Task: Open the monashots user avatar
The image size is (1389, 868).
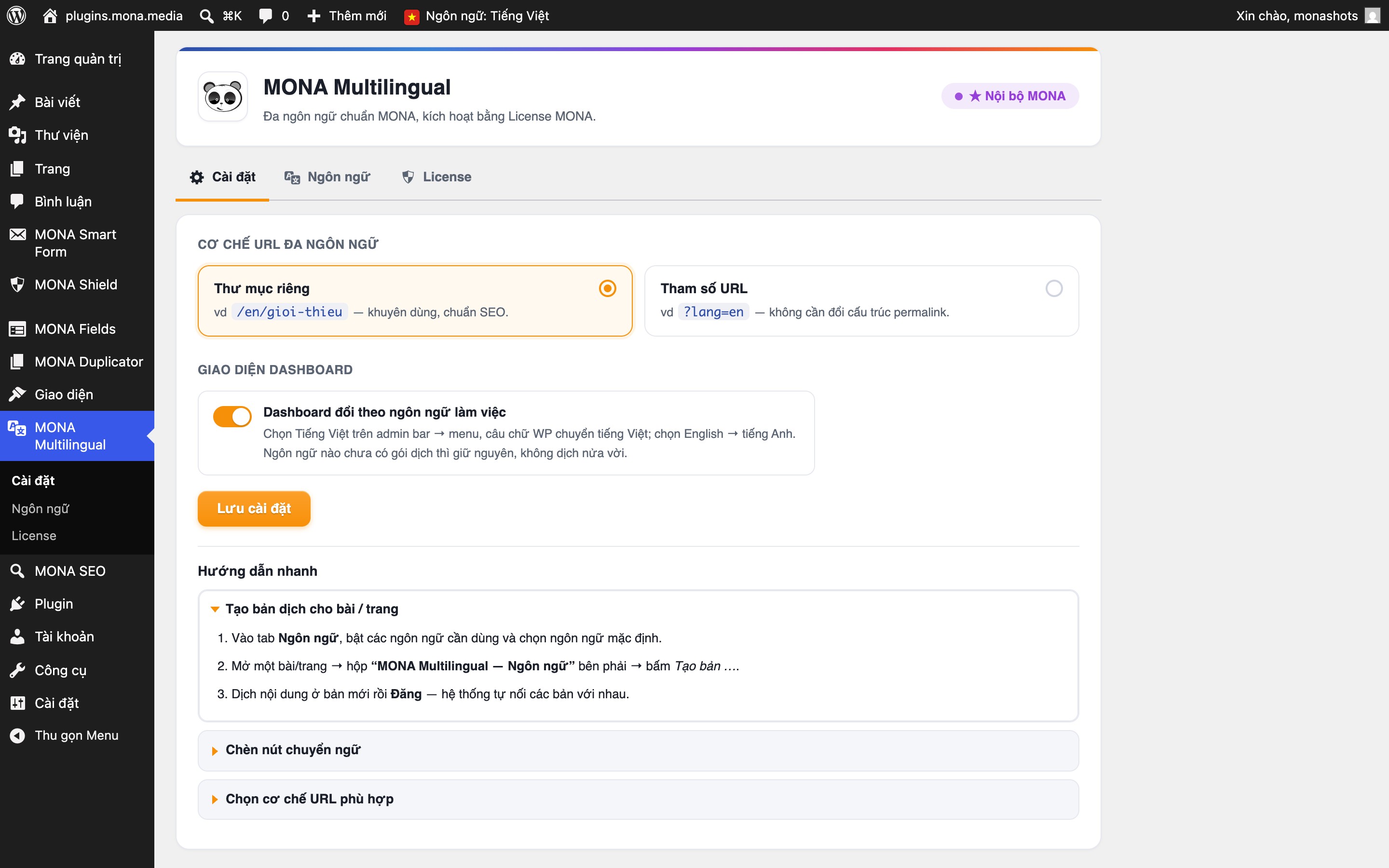Action: pyautogui.click(x=1372, y=15)
